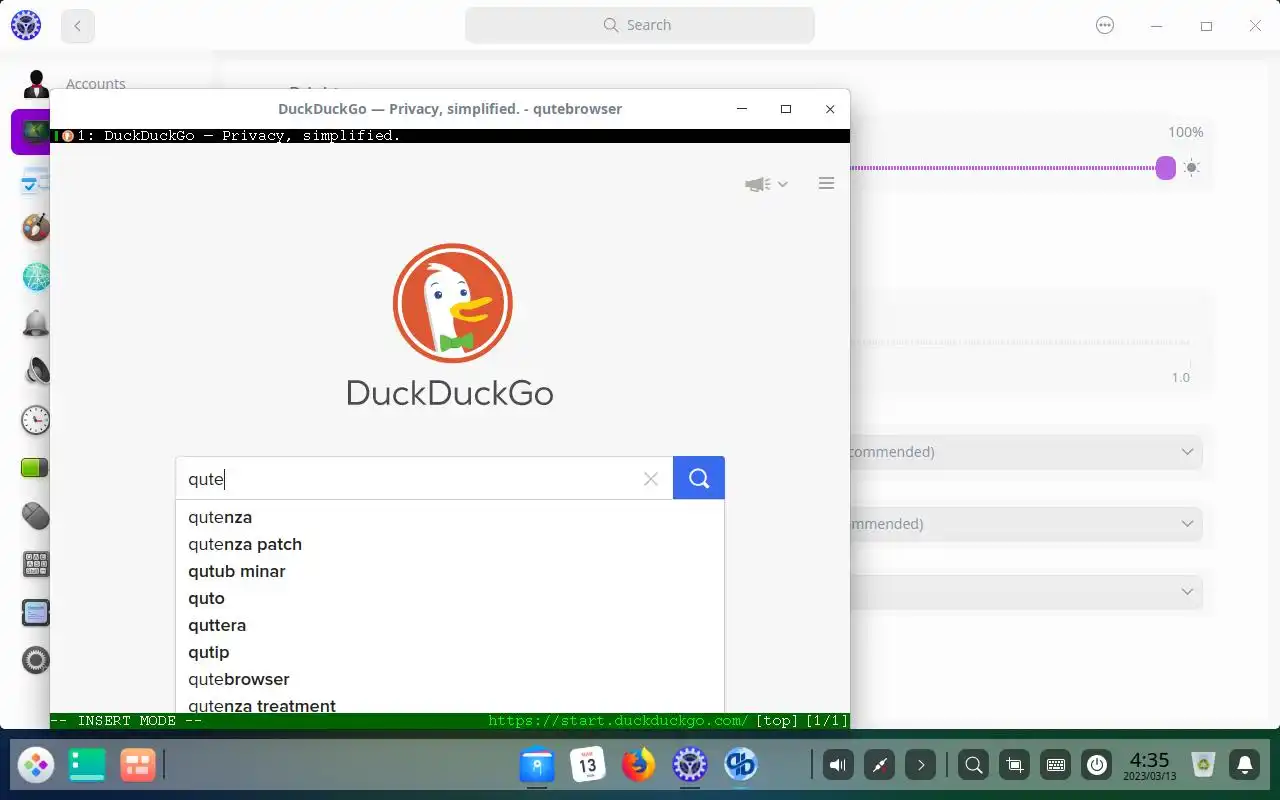
Task: Open Default Applications sidebar icon
Action: pos(36,181)
